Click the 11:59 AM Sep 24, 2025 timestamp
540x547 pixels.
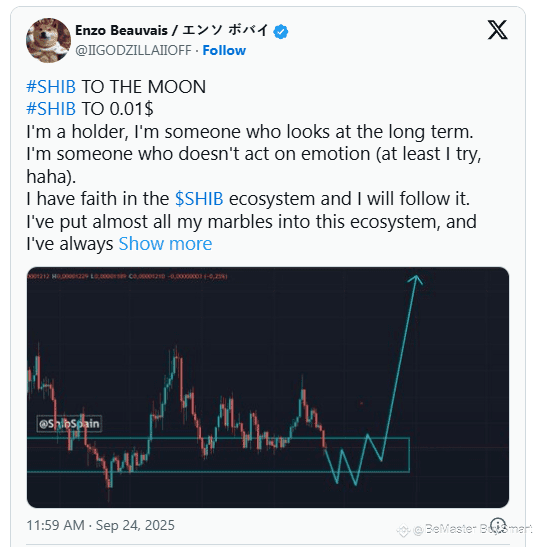click(x=100, y=525)
